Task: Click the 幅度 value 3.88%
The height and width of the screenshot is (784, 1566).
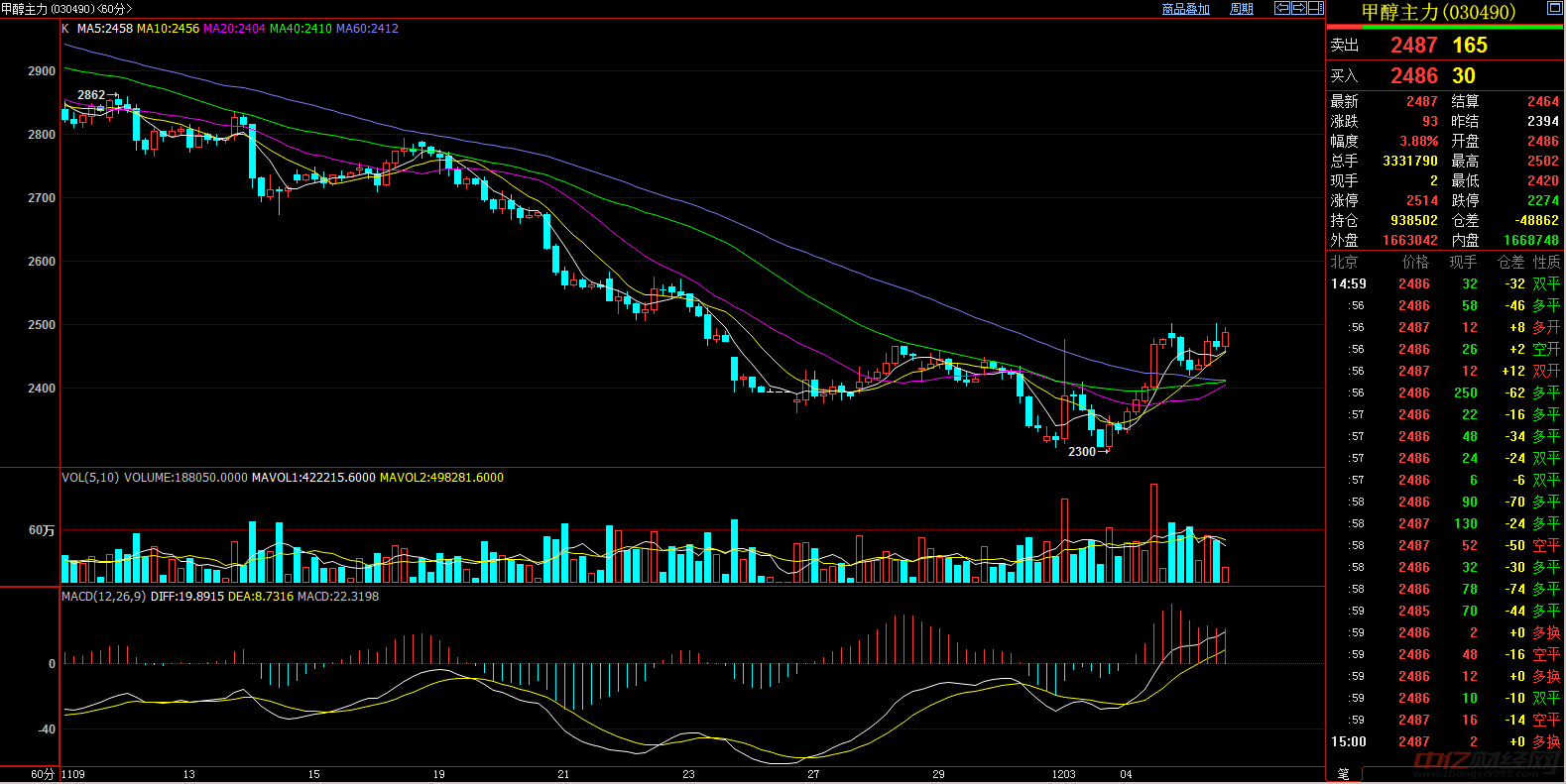Action: click(x=1419, y=141)
